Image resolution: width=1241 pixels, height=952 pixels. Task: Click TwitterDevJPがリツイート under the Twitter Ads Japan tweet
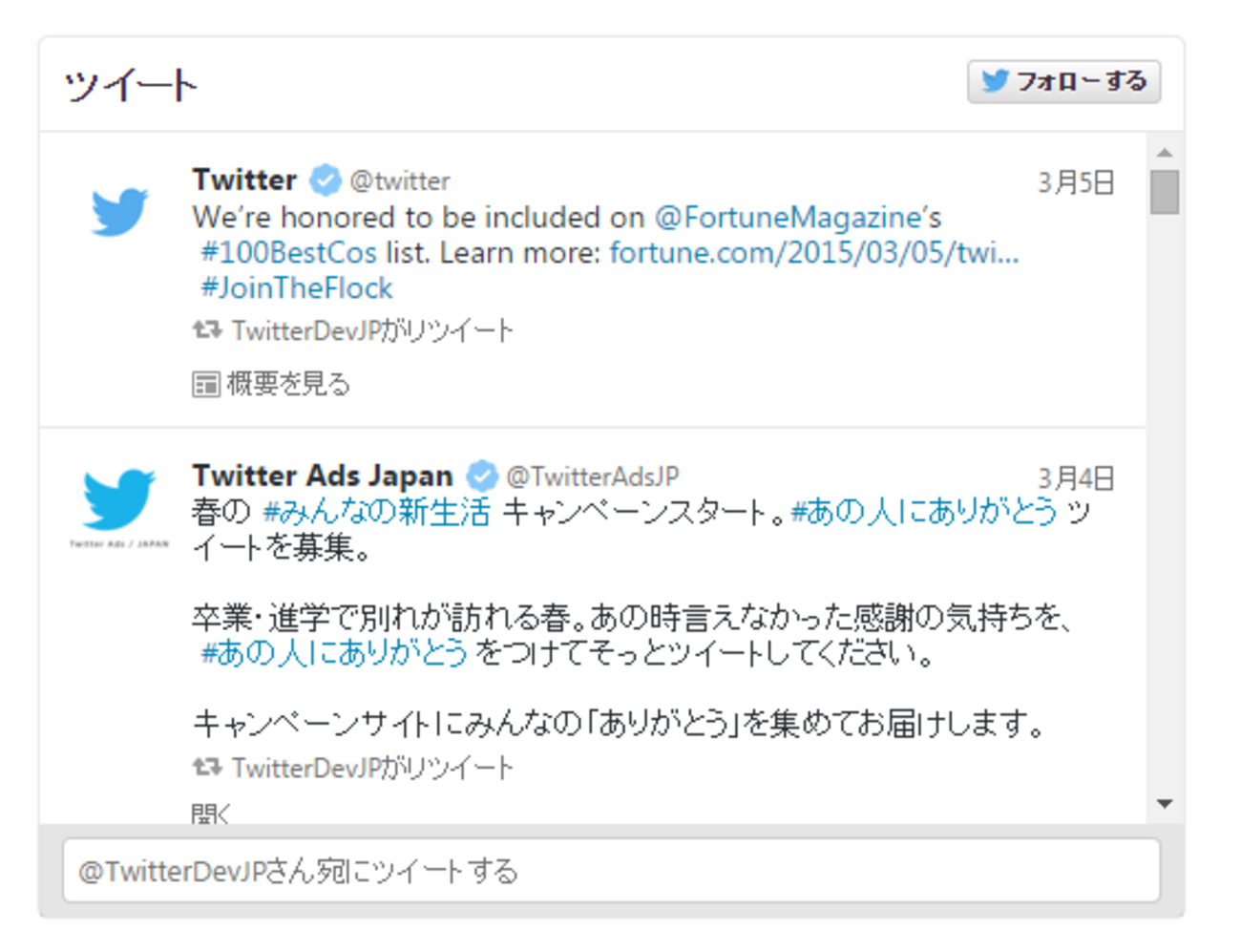pos(372,768)
